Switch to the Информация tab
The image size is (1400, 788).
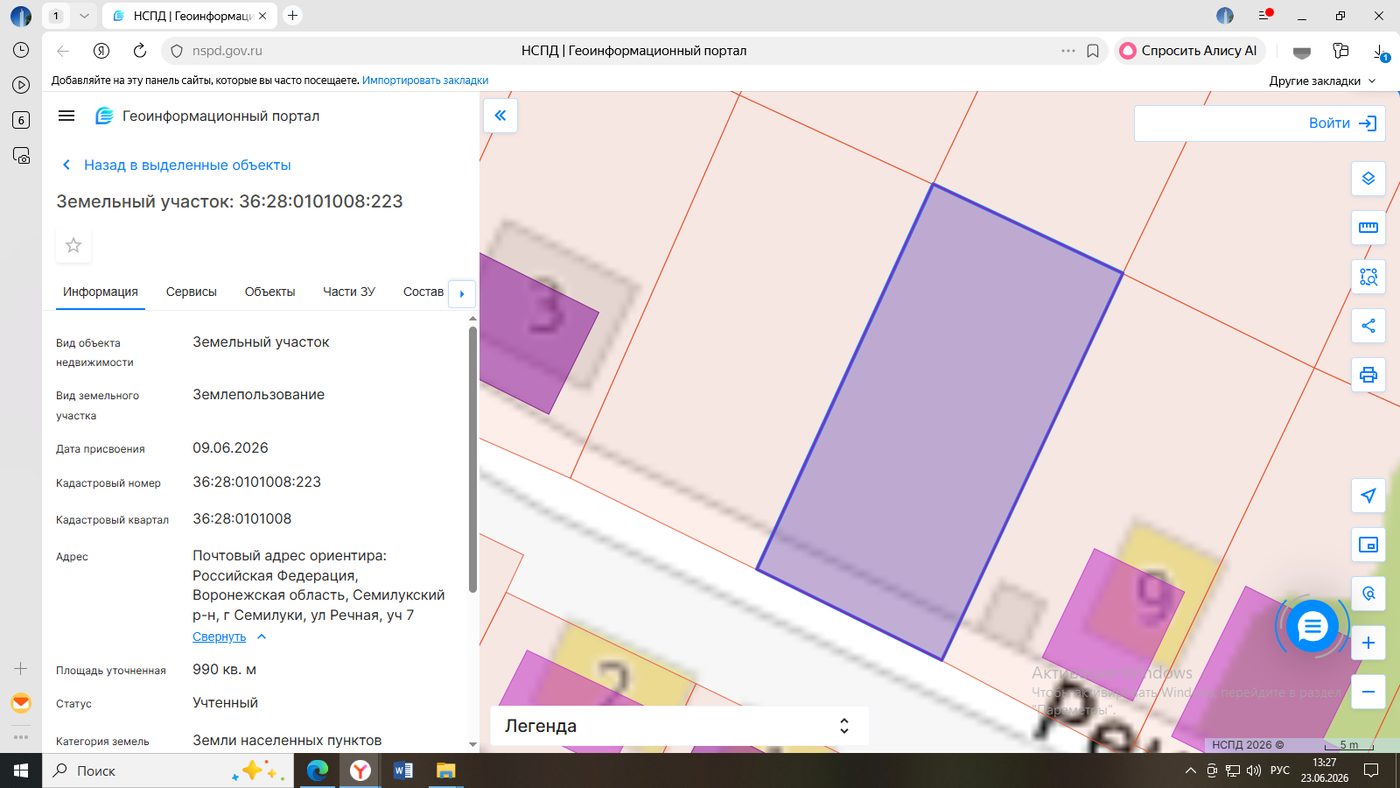pyautogui.click(x=100, y=292)
